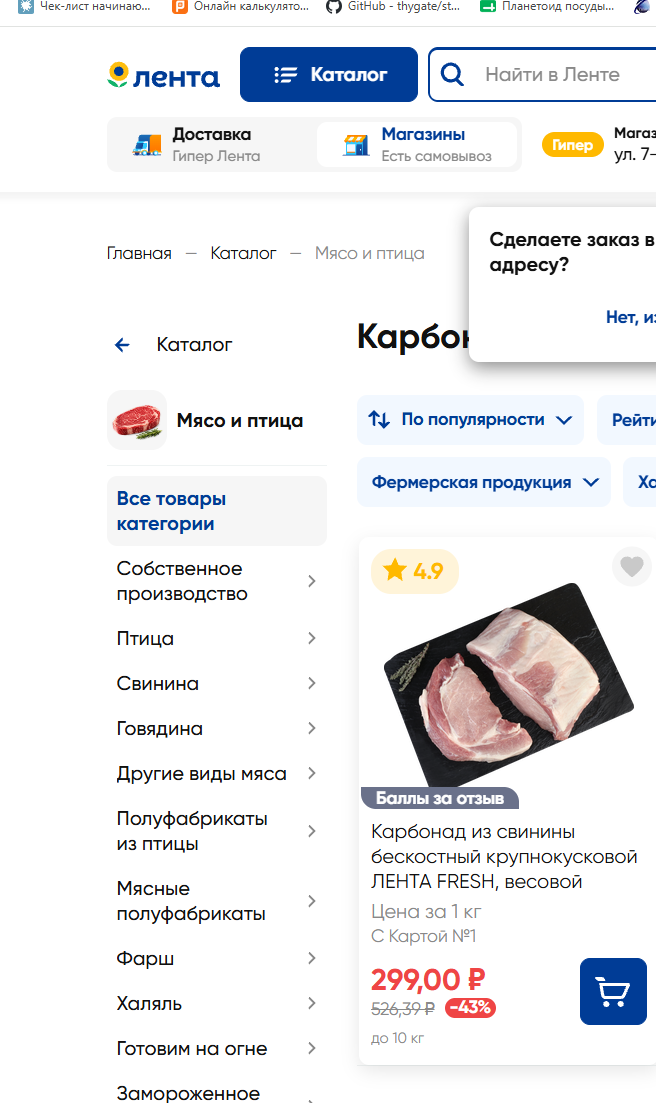Select Все товары категории
This screenshot has width=656, height=1103.
pos(217,511)
